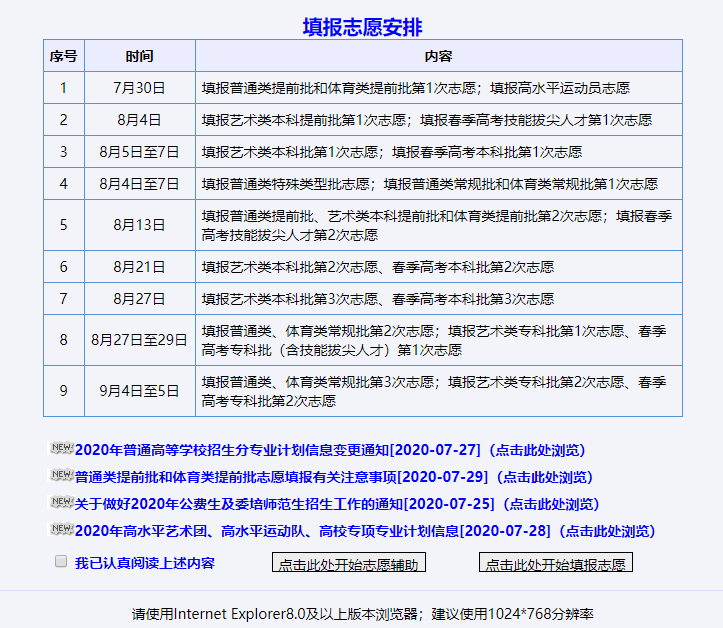Click sequence number 9 in the table
723x628 pixels.
coord(63,391)
